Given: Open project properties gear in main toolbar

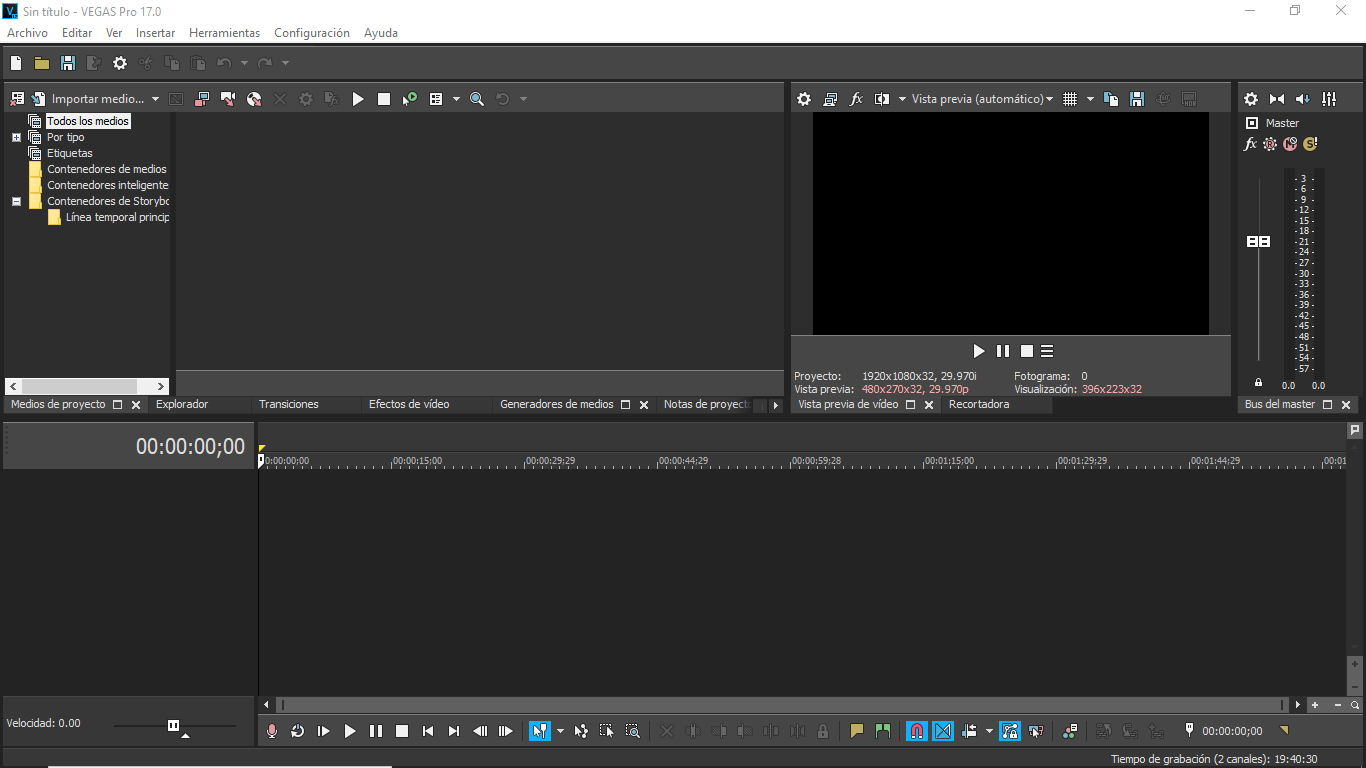Looking at the screenshot, I should click(120, 63).
